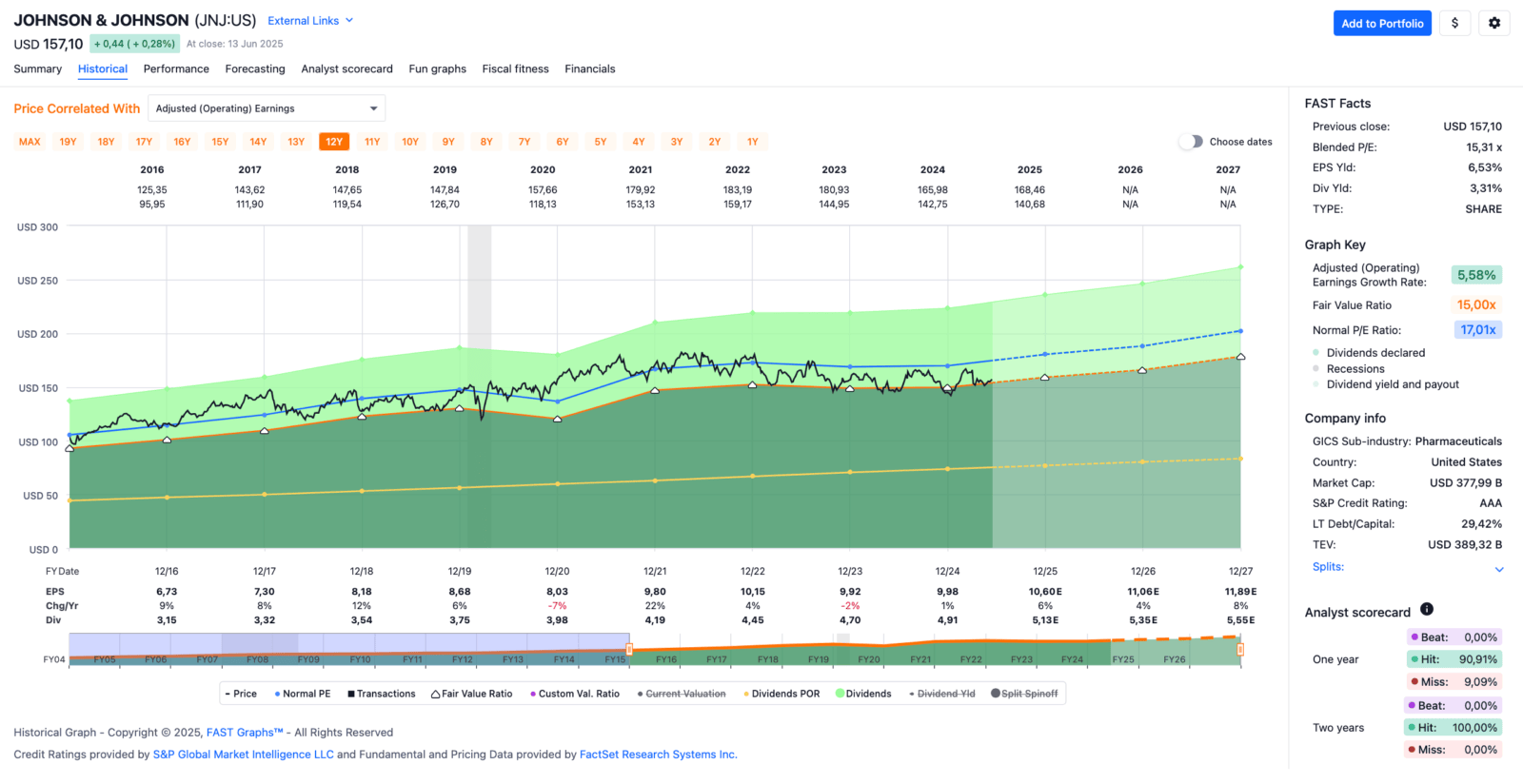Select the 5Y time range
The width and height of the screenshot is (1523, 784).
click(601, 142)
